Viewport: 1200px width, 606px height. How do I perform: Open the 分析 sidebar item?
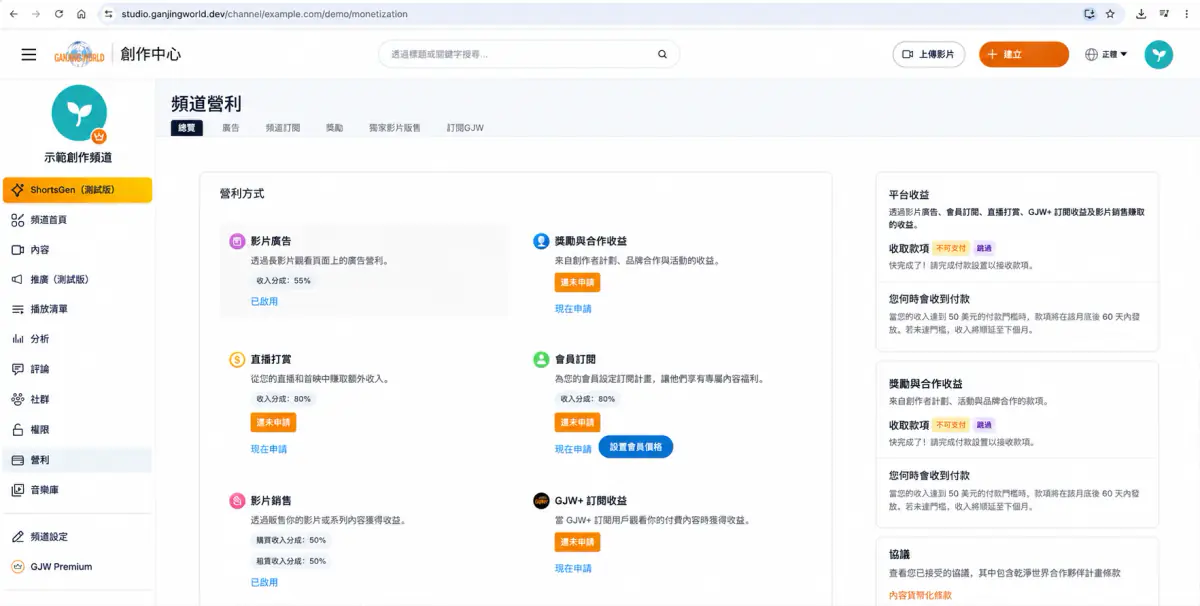click(x=76, y=340)
